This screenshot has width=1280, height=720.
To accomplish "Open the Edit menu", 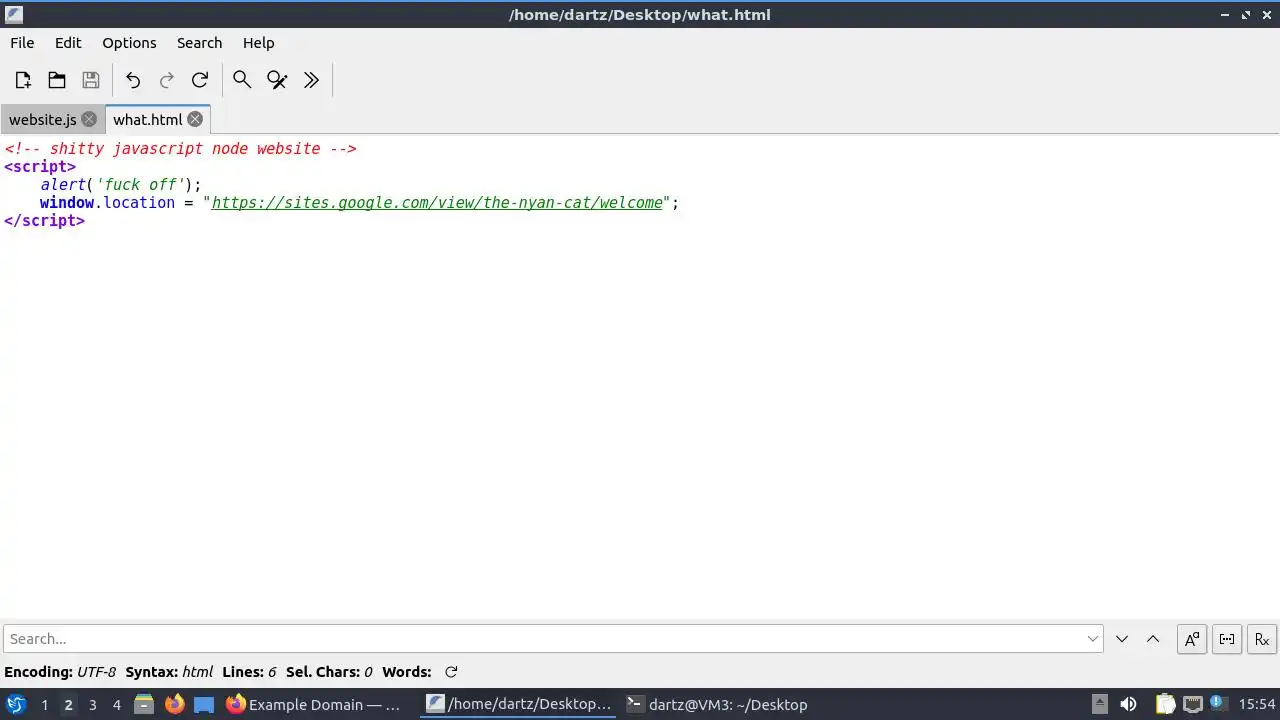I will (68, 43).
